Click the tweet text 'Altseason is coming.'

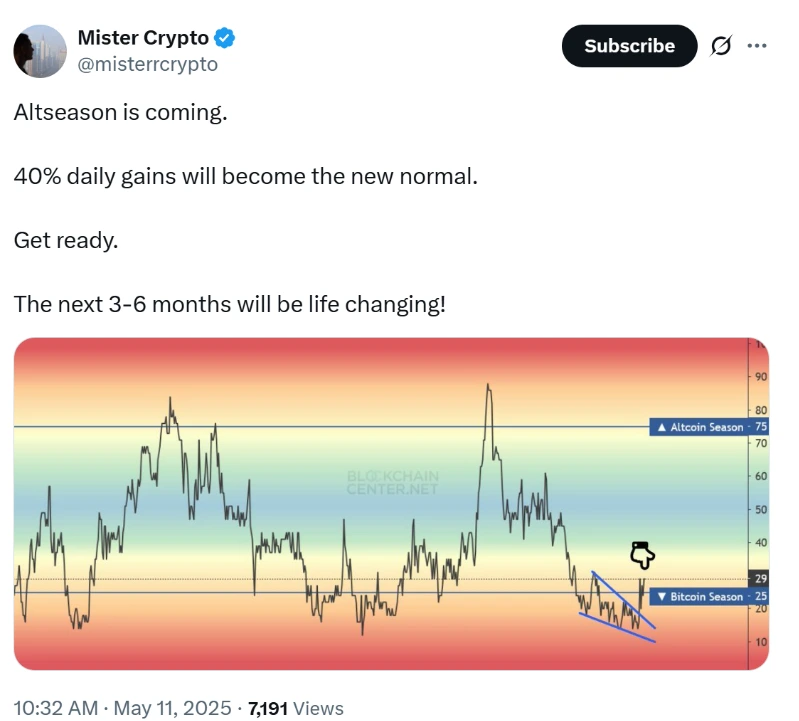click(120, 112)
